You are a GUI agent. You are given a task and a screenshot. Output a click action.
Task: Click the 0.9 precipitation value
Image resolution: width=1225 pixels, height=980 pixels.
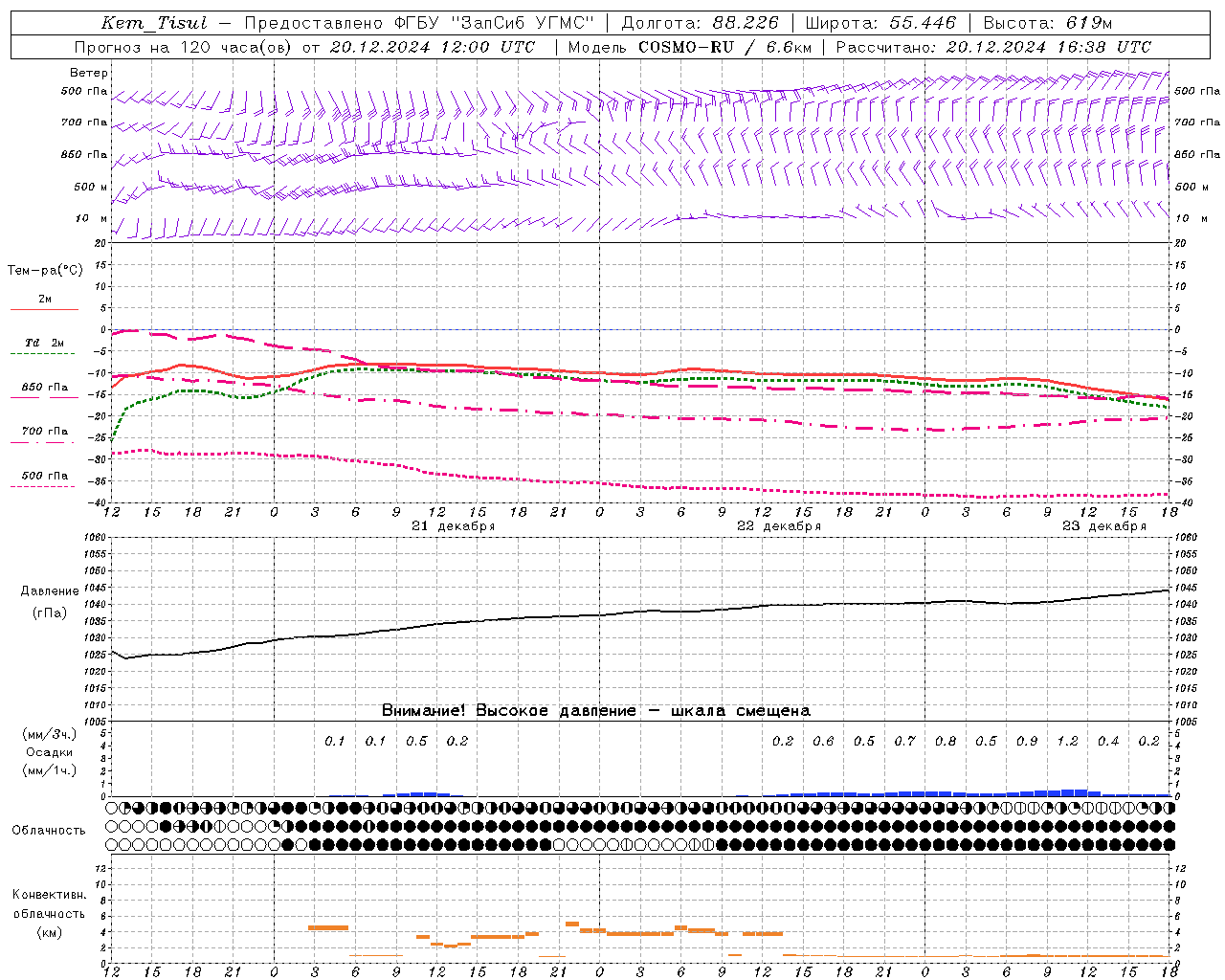(1027, 741)
